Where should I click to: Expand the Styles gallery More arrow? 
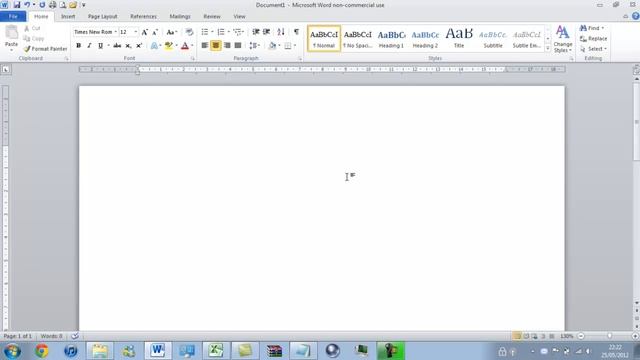(548, 49)
